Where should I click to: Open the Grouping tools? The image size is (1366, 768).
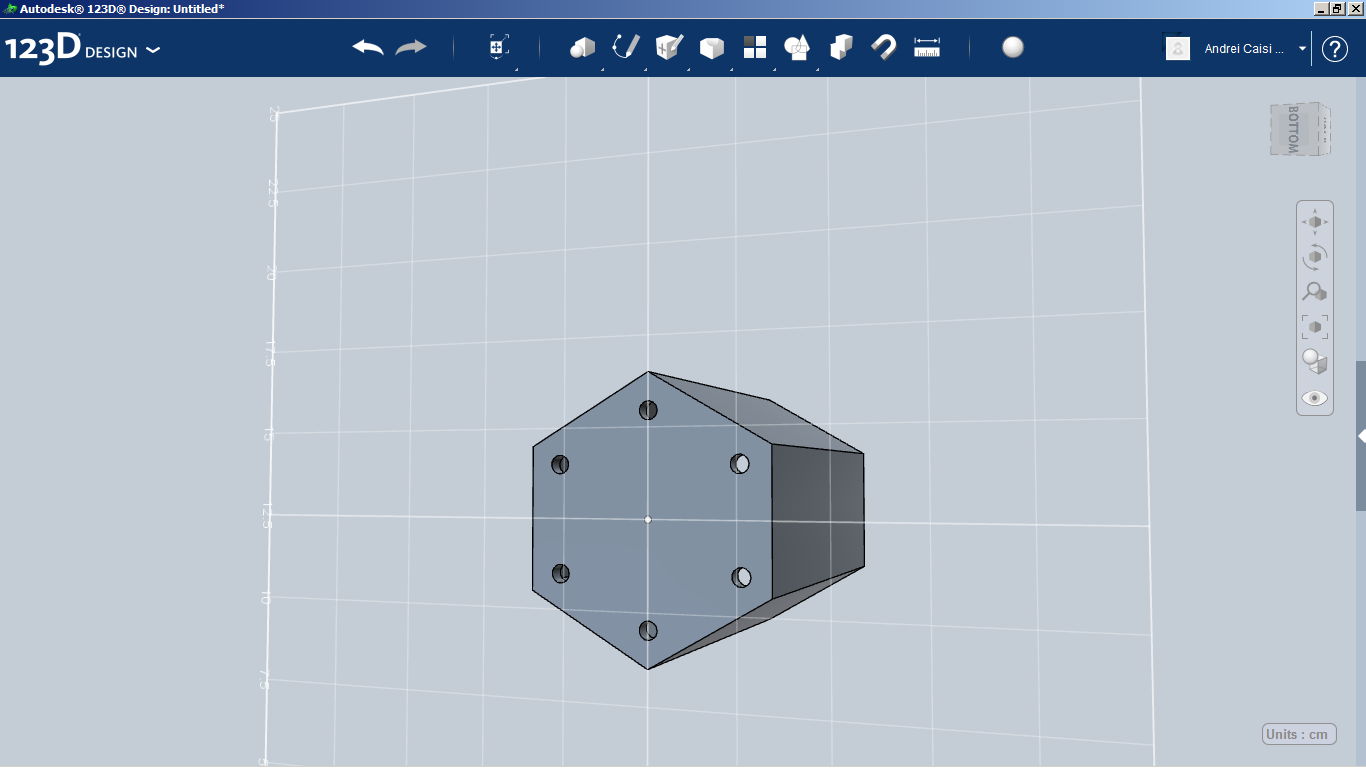pos(797,48)
